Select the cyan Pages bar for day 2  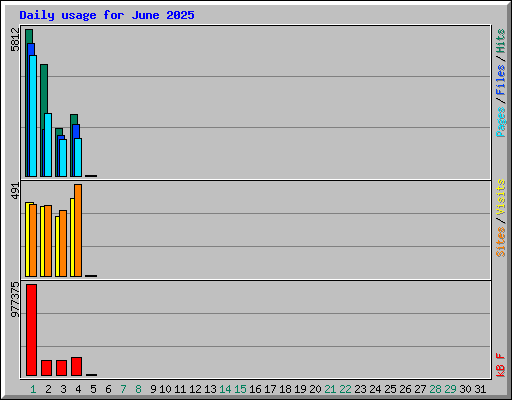tap(48, 145)
